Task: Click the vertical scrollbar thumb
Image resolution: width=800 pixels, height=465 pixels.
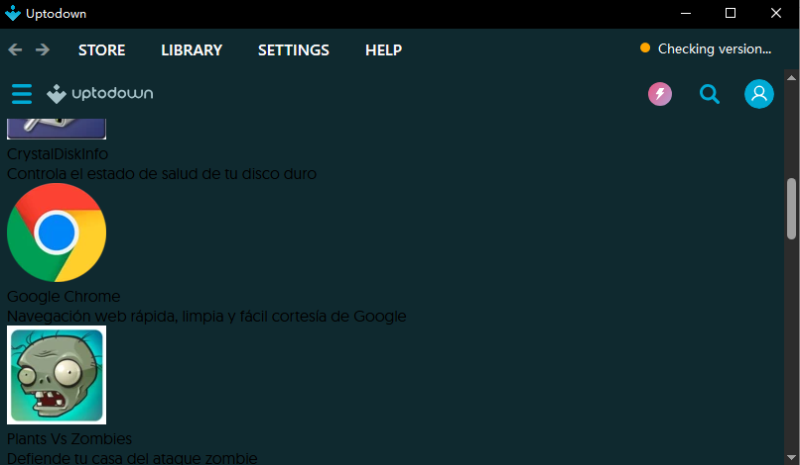Action: coord(791,208)
